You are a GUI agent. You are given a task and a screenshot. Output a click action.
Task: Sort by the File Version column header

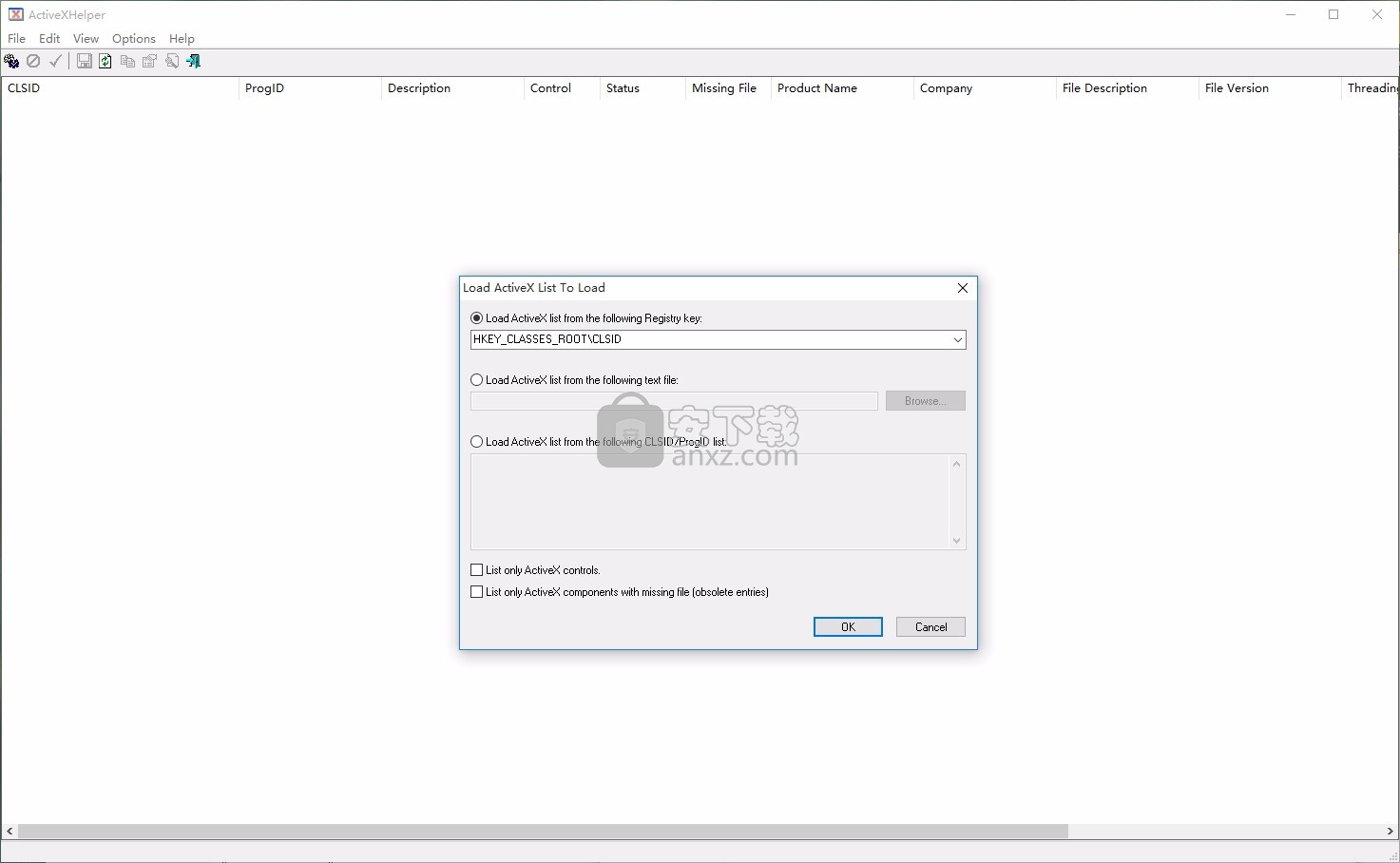pos(1270,88)
